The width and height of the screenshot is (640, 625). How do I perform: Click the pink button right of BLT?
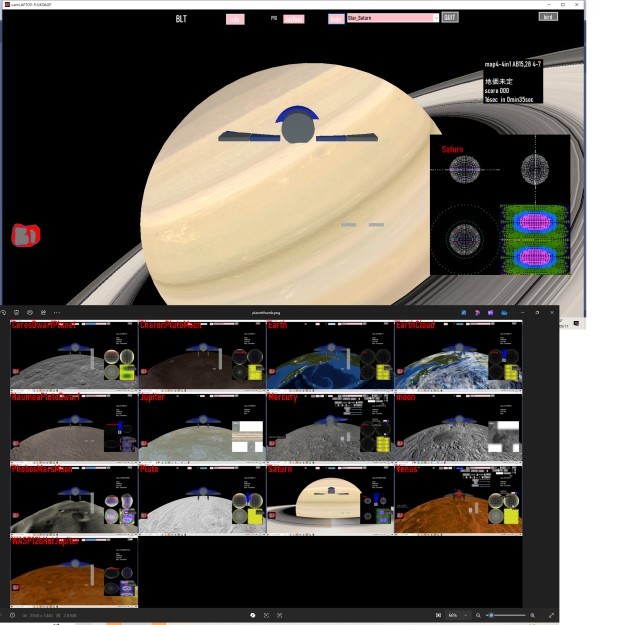tap(235, 19)
